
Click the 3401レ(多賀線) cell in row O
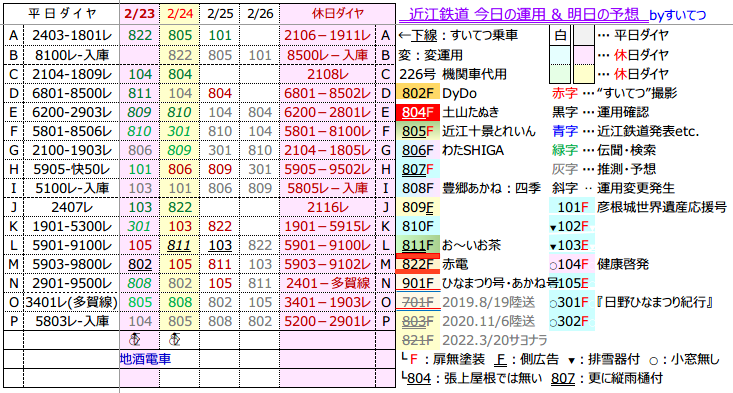[x=72, y=302]
